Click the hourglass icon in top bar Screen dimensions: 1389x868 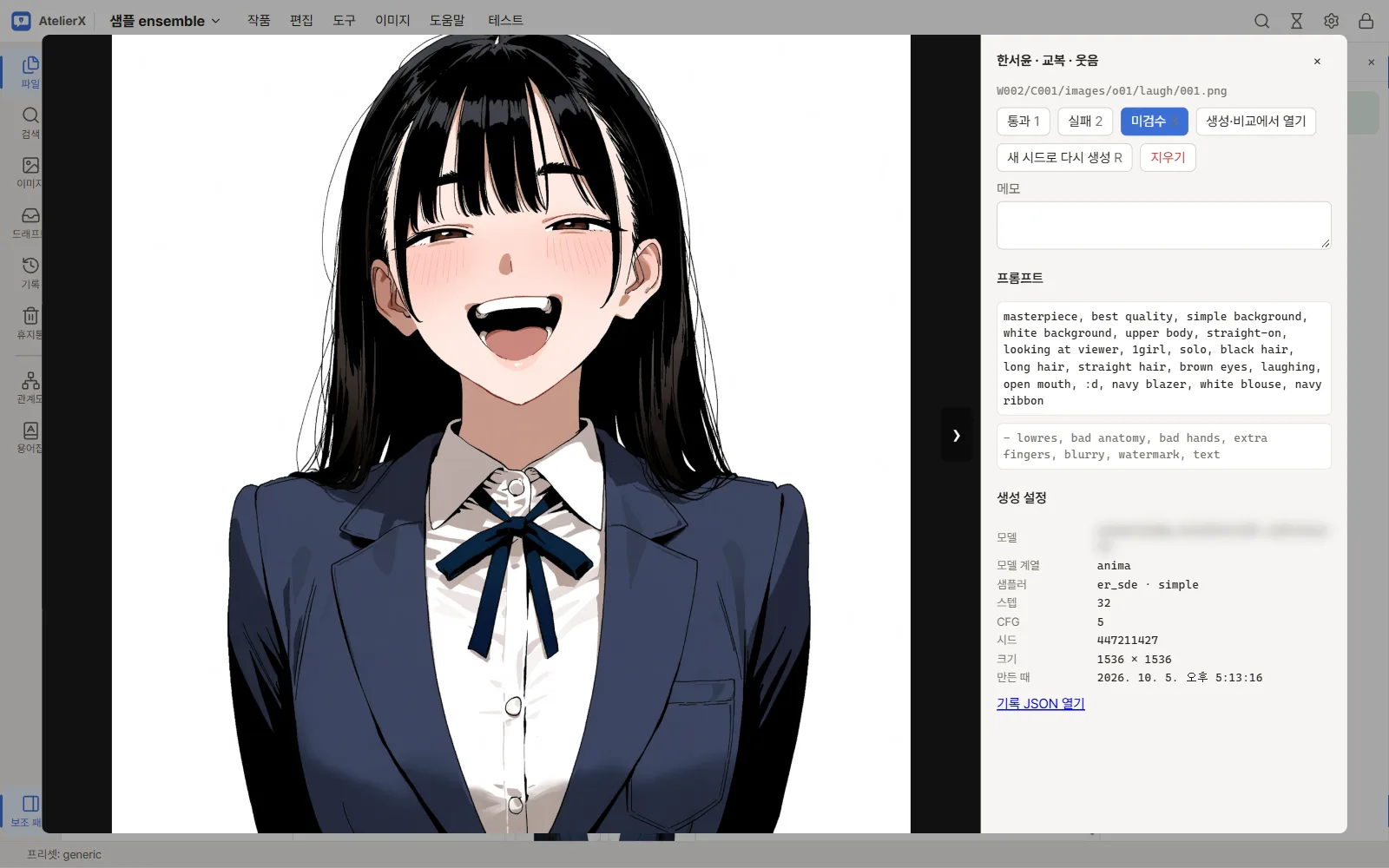click(x=1296, y=21)
